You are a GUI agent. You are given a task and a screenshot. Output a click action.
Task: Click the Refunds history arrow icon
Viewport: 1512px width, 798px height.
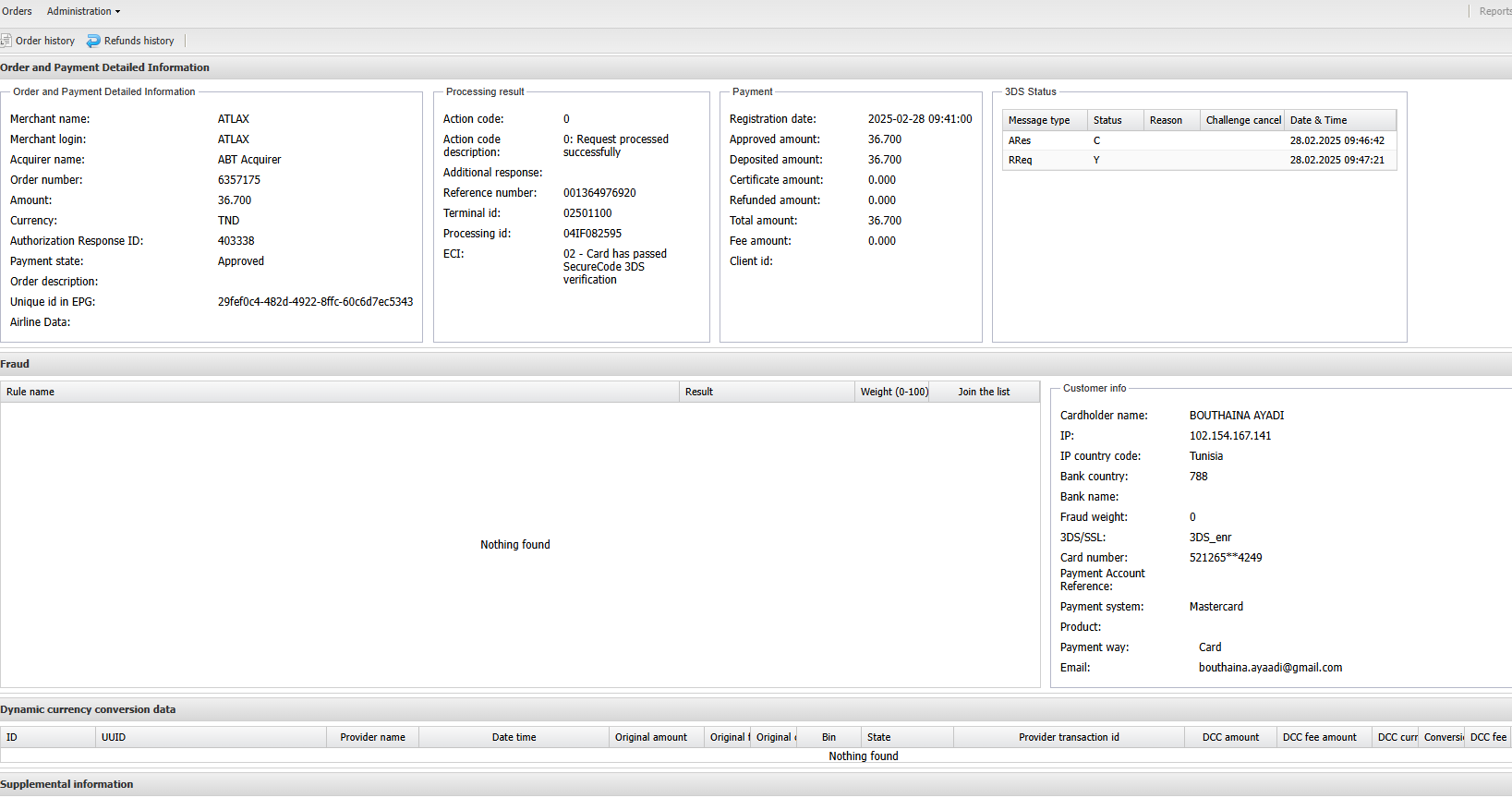(x=93, y=41)
